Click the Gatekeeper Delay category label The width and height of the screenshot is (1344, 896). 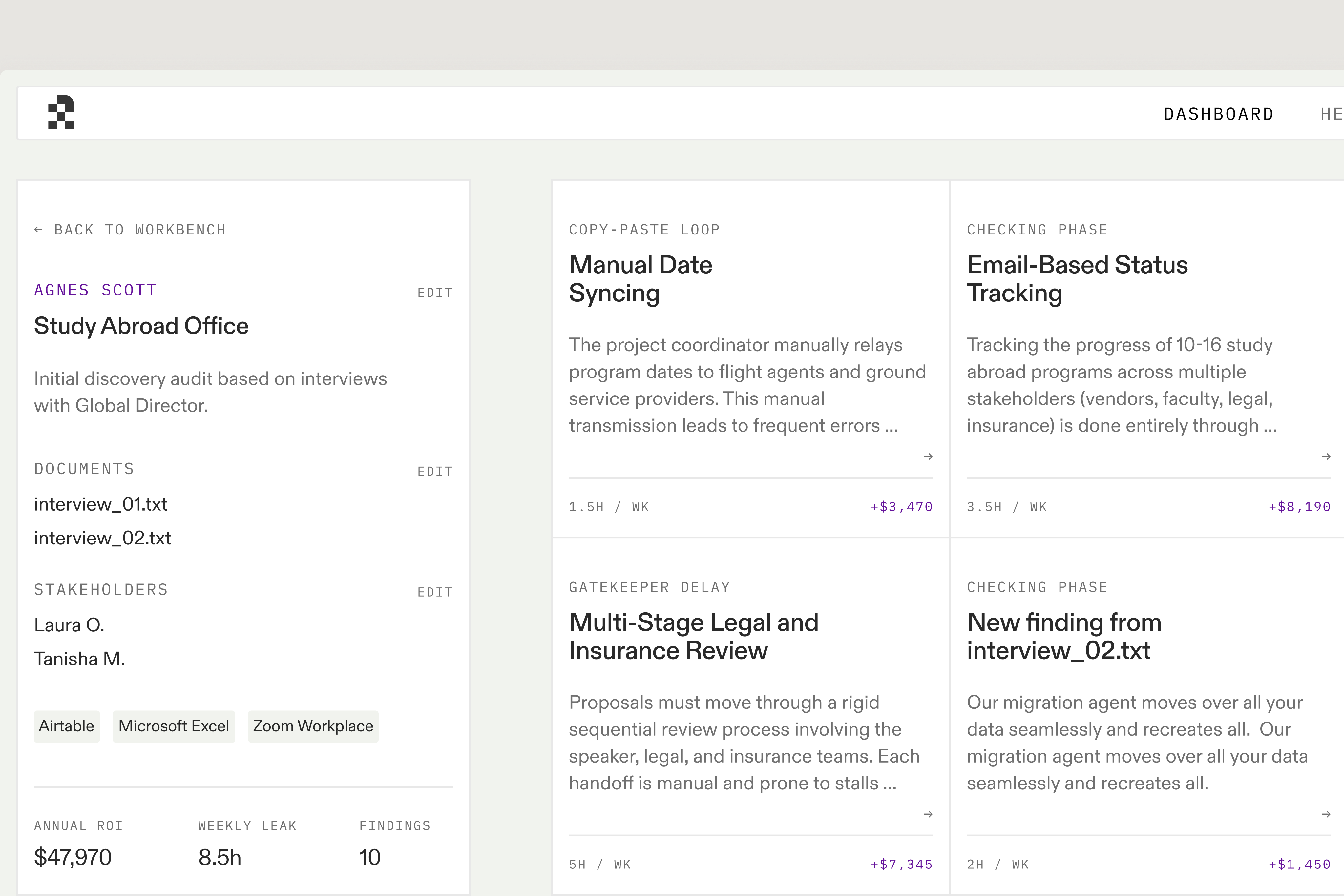tap(649, 587)
